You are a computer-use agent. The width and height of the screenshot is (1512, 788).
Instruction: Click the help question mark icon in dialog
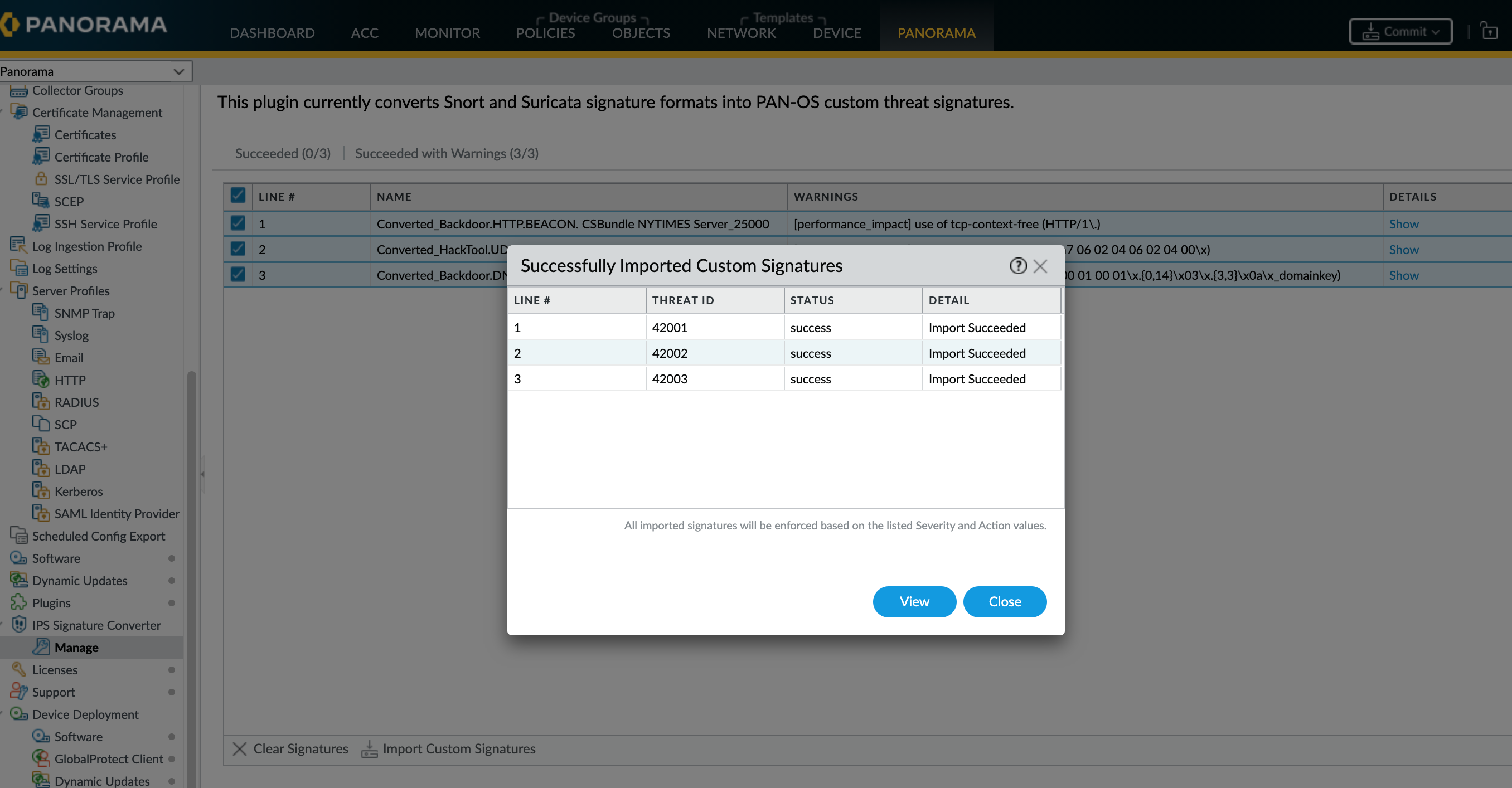[1018, 266]
